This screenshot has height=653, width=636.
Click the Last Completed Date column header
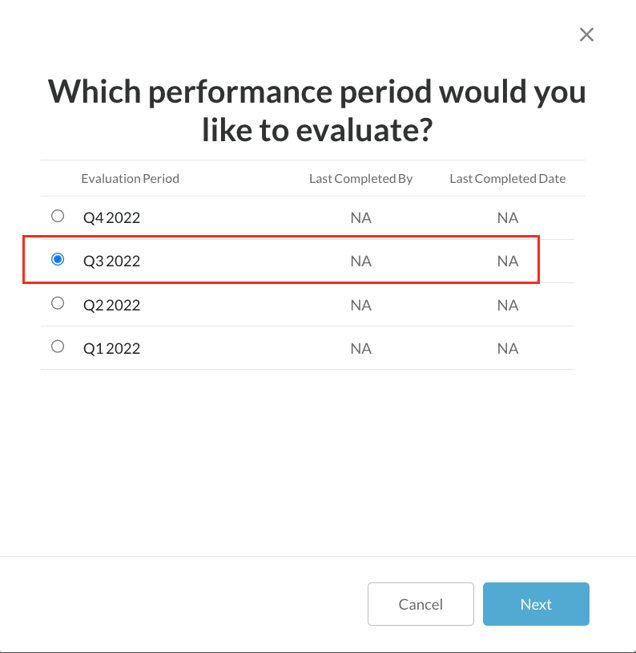(508, 179)
